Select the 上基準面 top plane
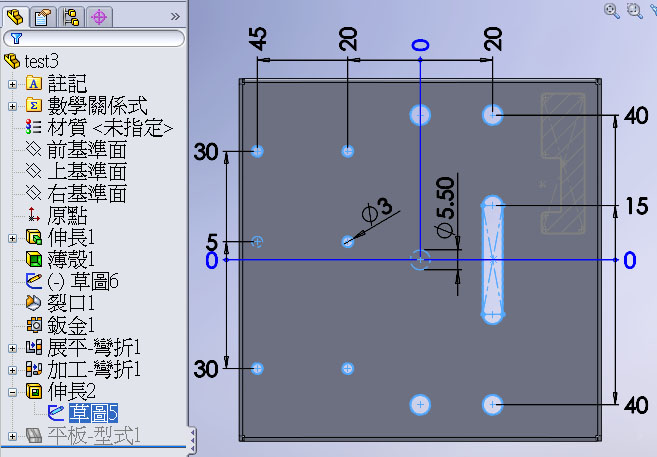Screen dimensions: 657x457 coord(87,172)
